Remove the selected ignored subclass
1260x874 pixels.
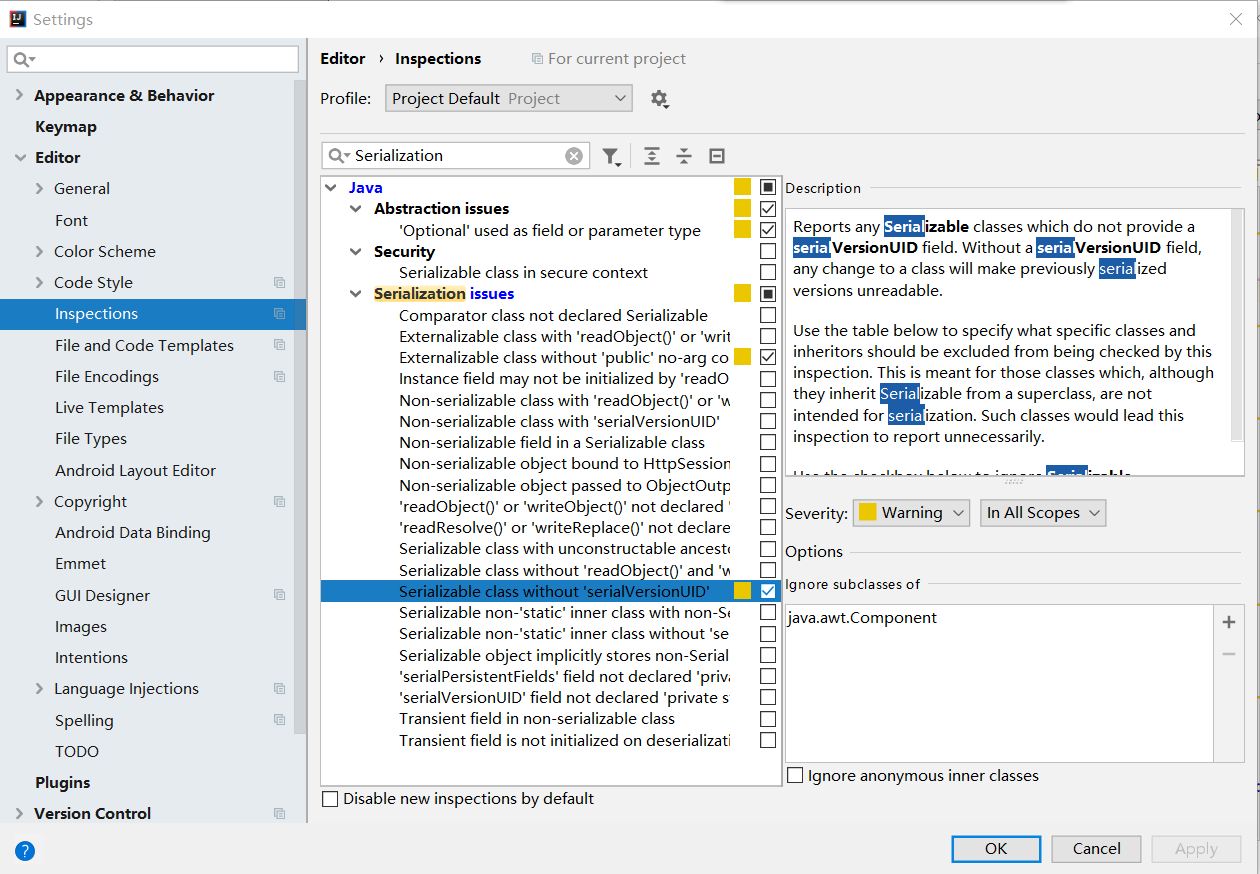pos(1228,653)
